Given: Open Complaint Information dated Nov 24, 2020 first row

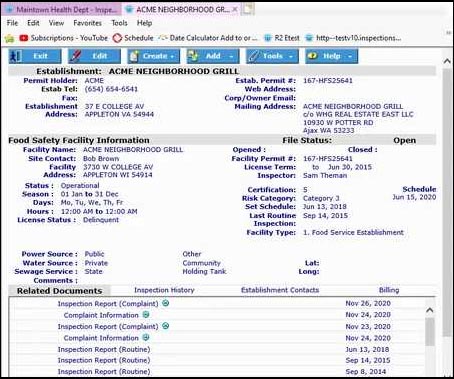Looking at the screenshot, I should coord(101,315).
